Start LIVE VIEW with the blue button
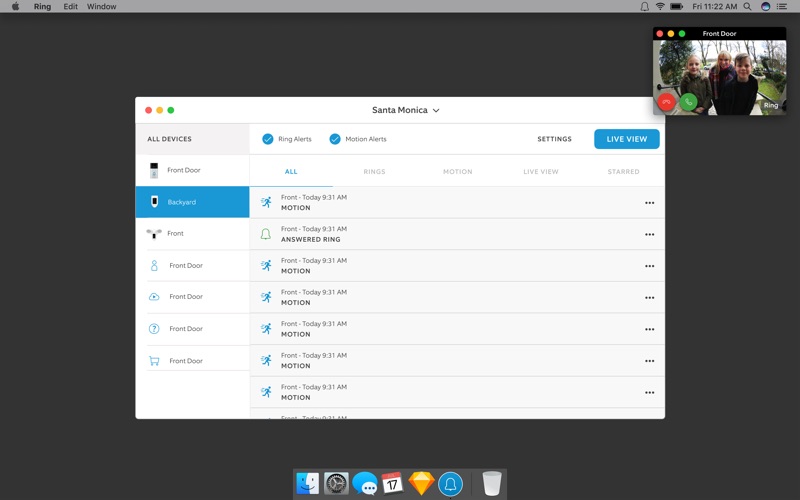 [x=627, y=139]
